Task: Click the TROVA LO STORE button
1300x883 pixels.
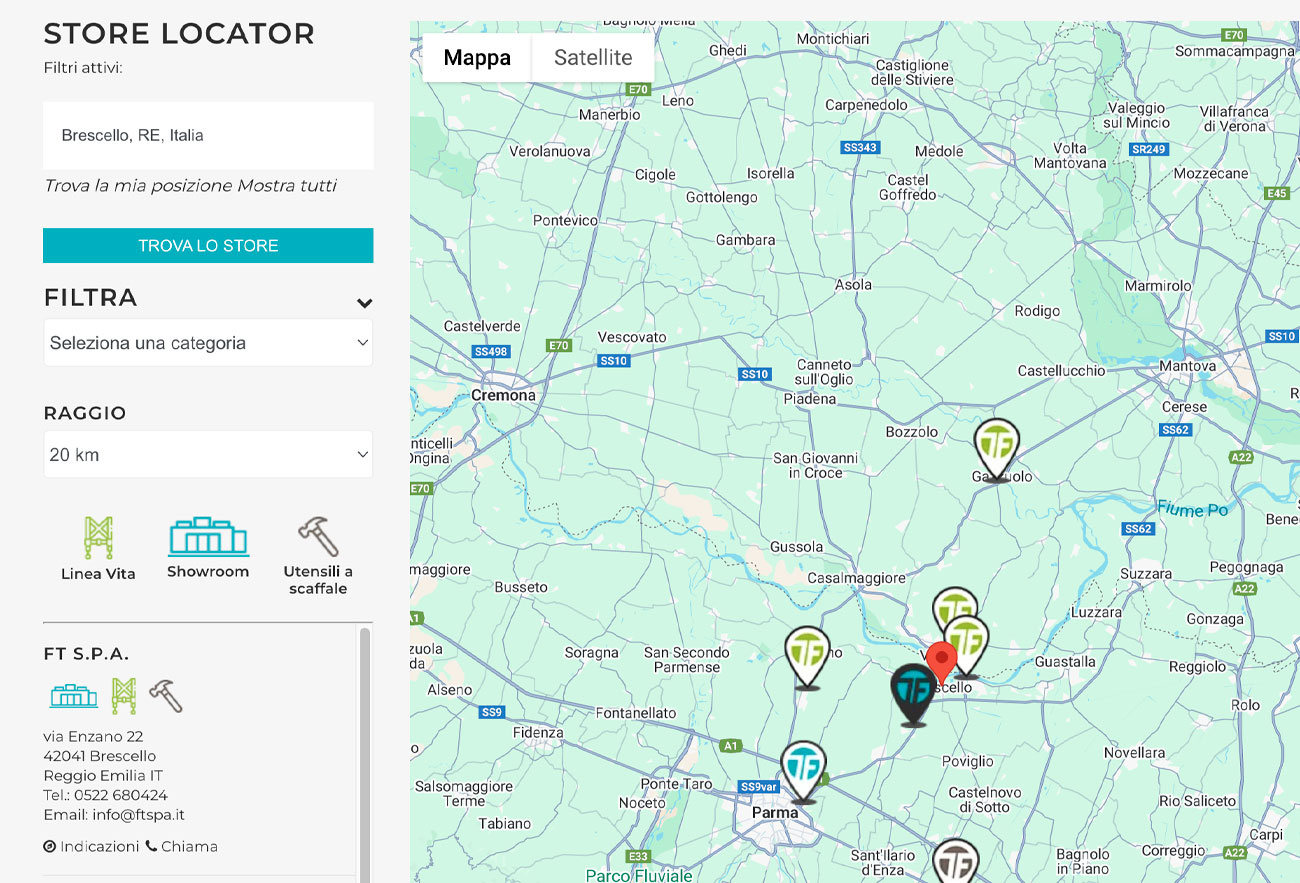Action: 208,245
